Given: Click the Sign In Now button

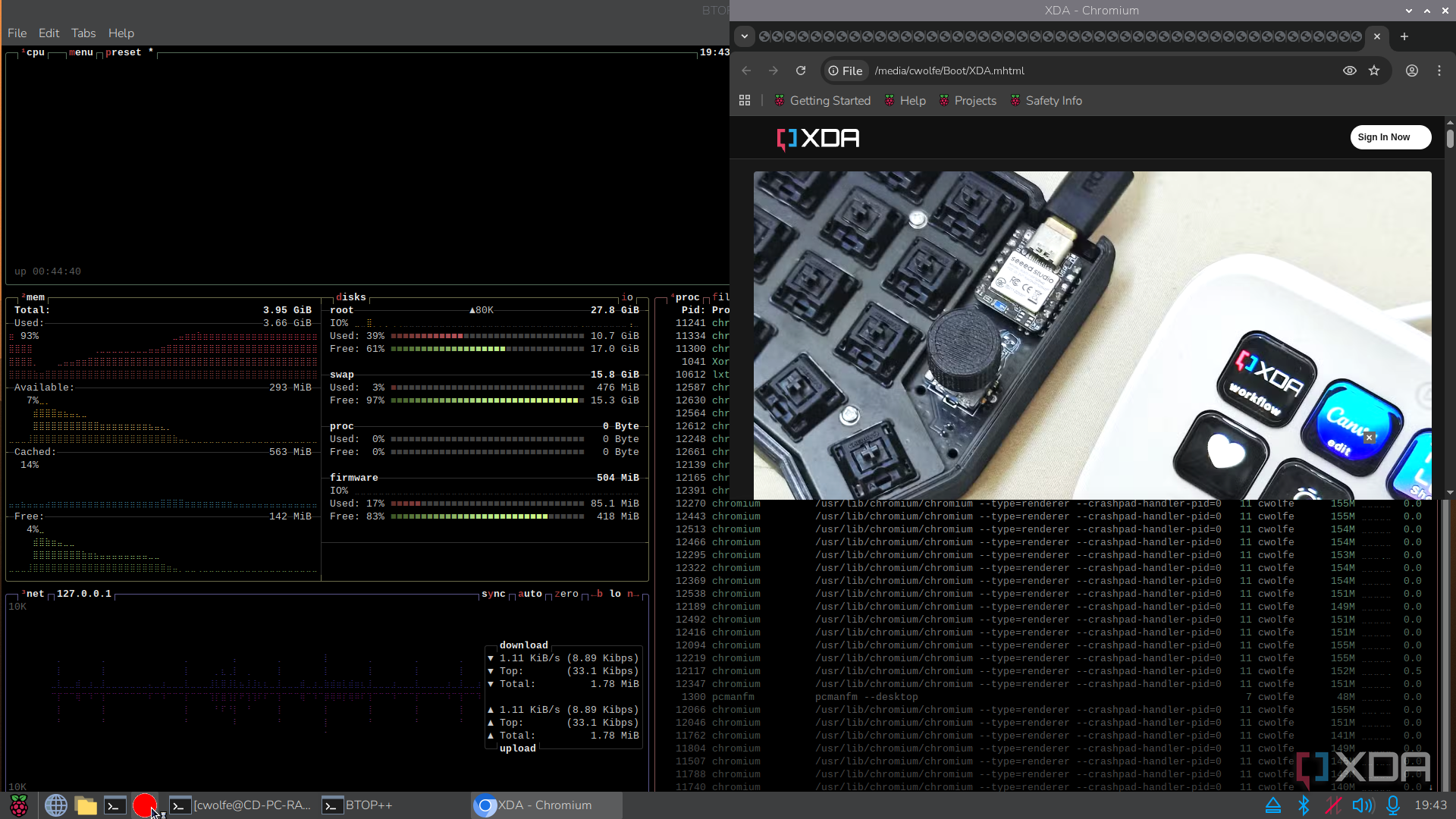Looking at the screenshot, I should 1391,137.
